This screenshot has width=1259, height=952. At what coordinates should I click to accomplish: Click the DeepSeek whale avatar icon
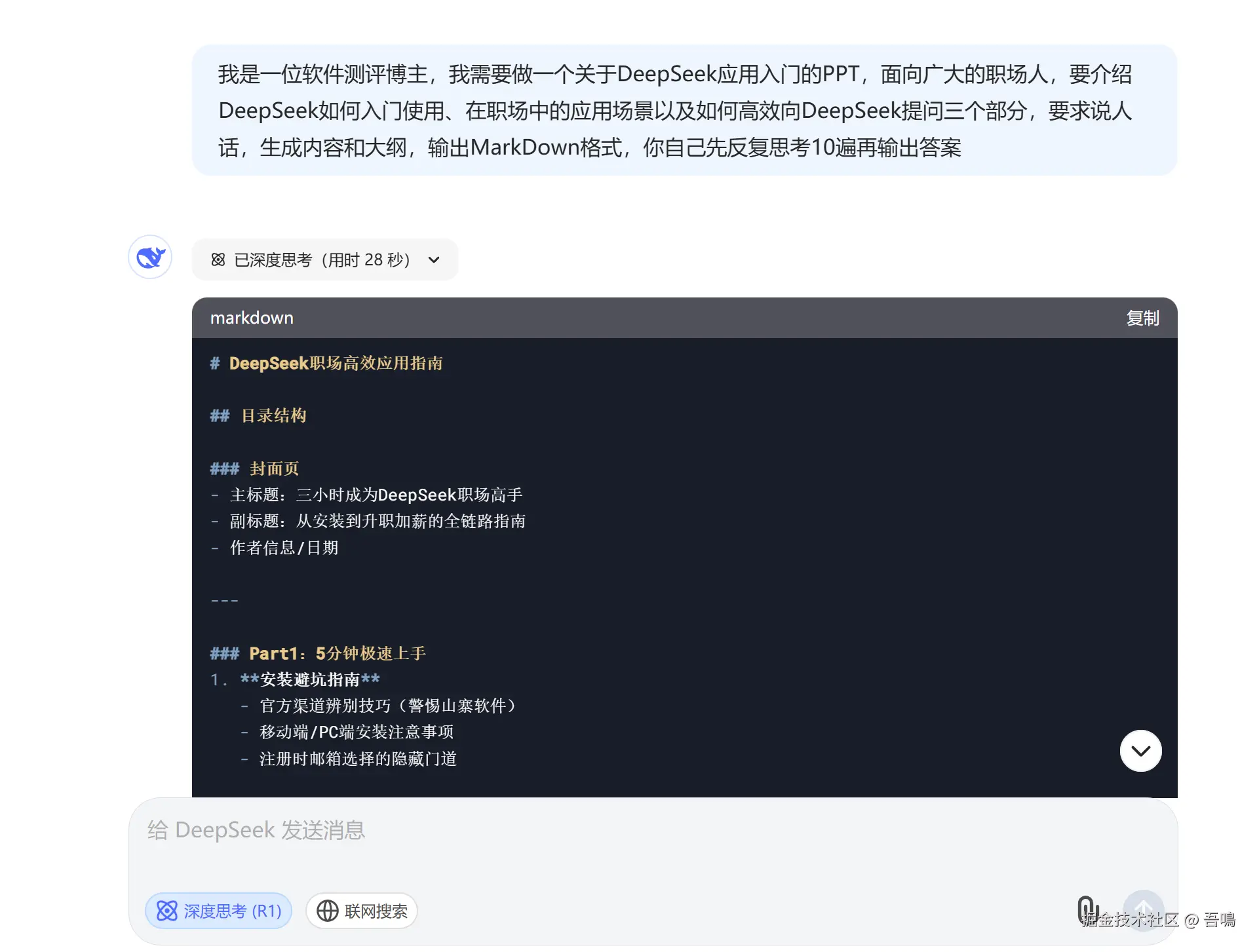click(x=150, y=257)
